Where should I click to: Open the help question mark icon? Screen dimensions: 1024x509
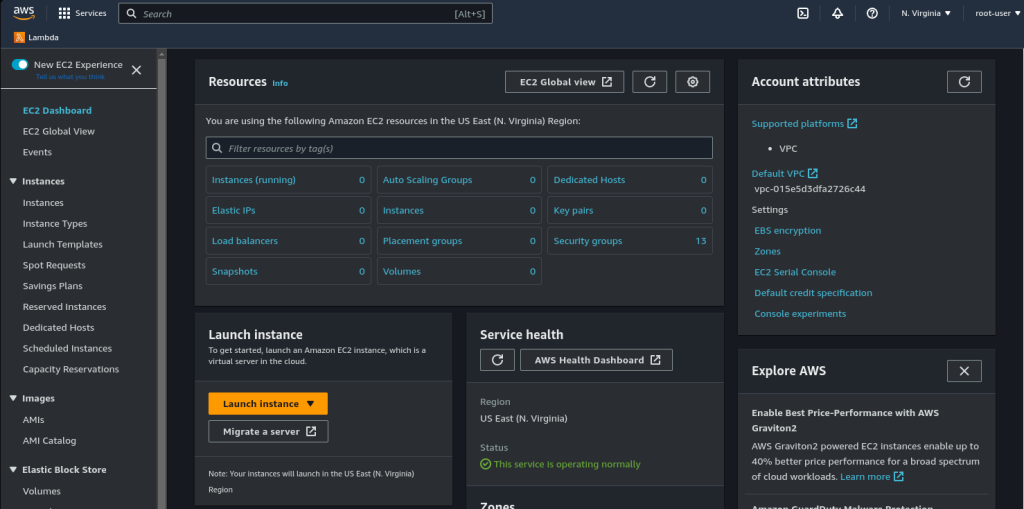[872, 13]
